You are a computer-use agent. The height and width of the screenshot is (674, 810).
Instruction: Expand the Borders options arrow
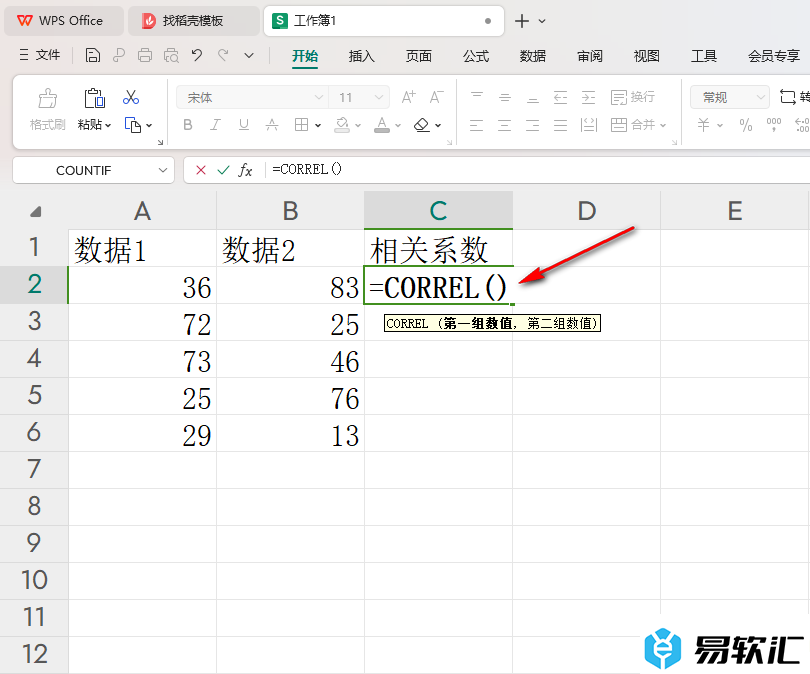[318, 126]
